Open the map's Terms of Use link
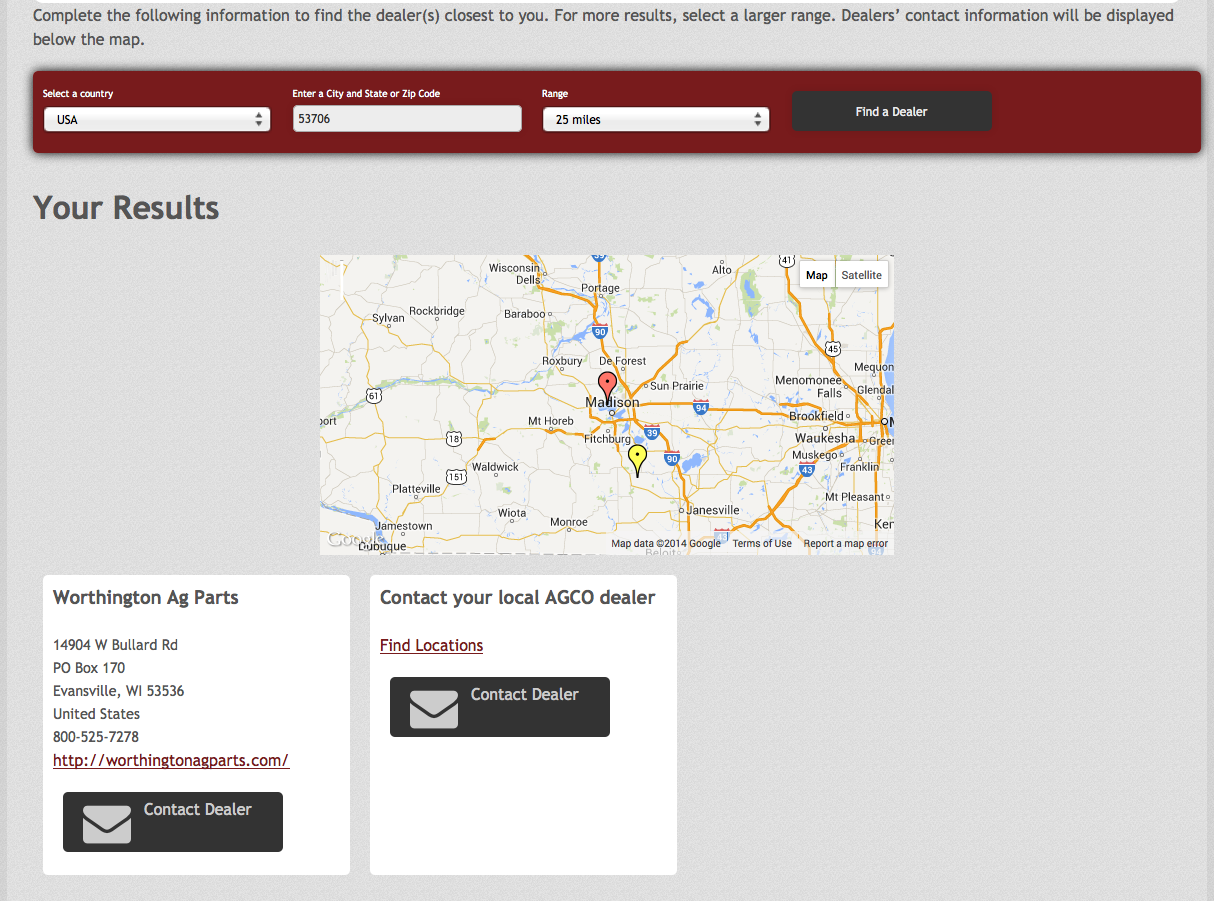 (x=762, y=544)
